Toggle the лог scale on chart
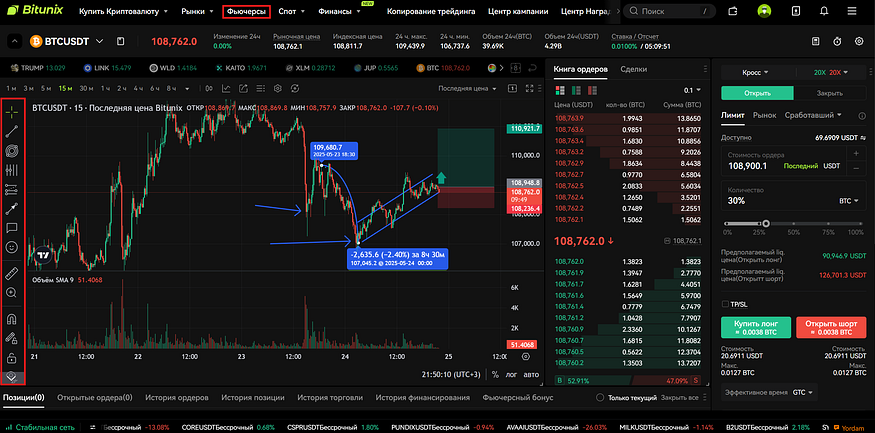This screenshot has width=875, height=433. tap(513, 374)
